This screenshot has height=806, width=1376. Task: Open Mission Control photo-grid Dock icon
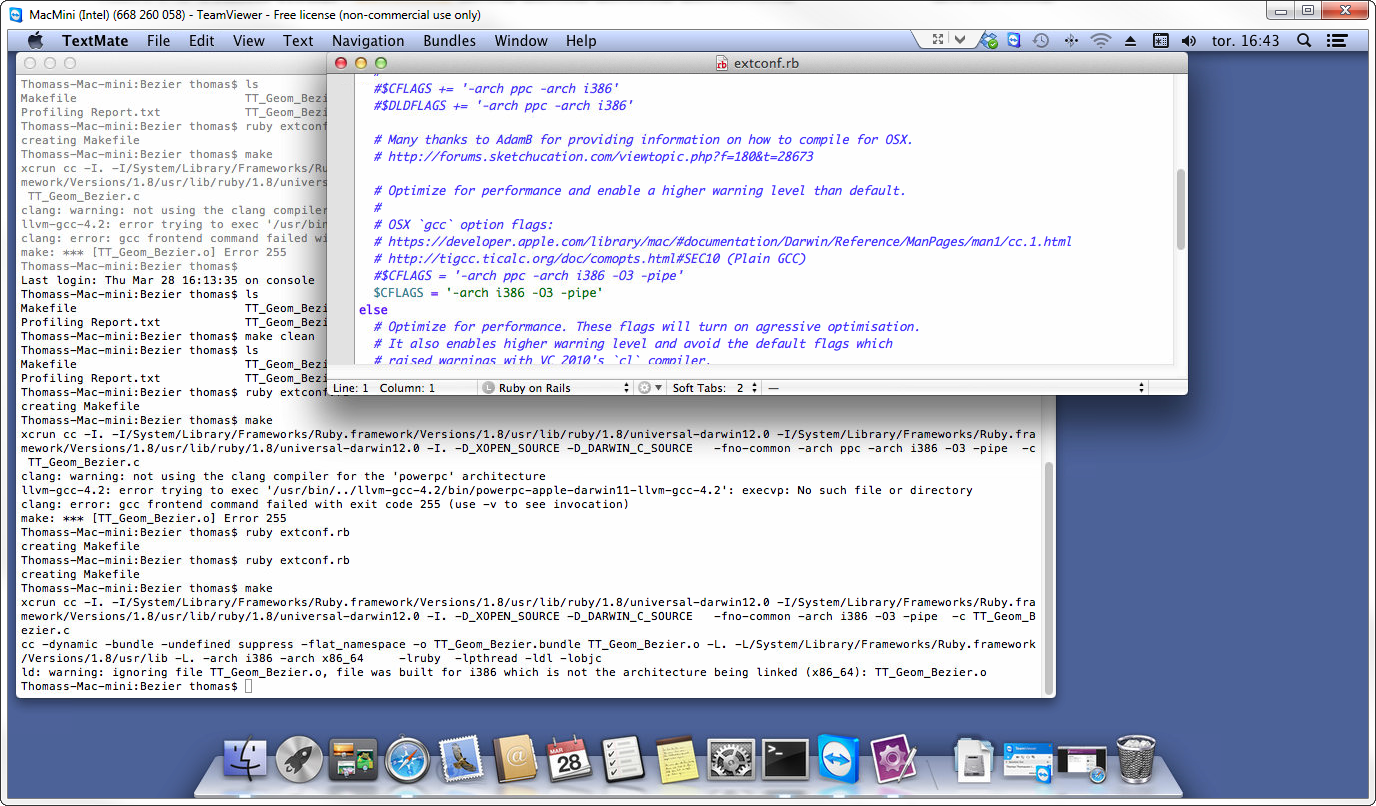353,759
